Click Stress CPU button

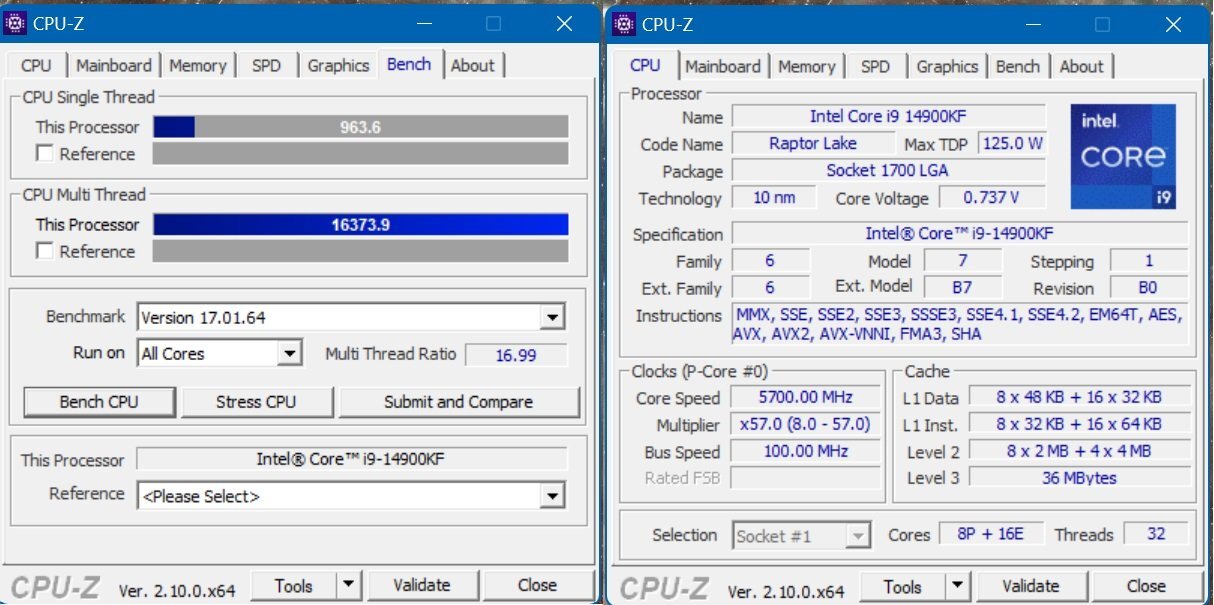[x=256, y=402]
